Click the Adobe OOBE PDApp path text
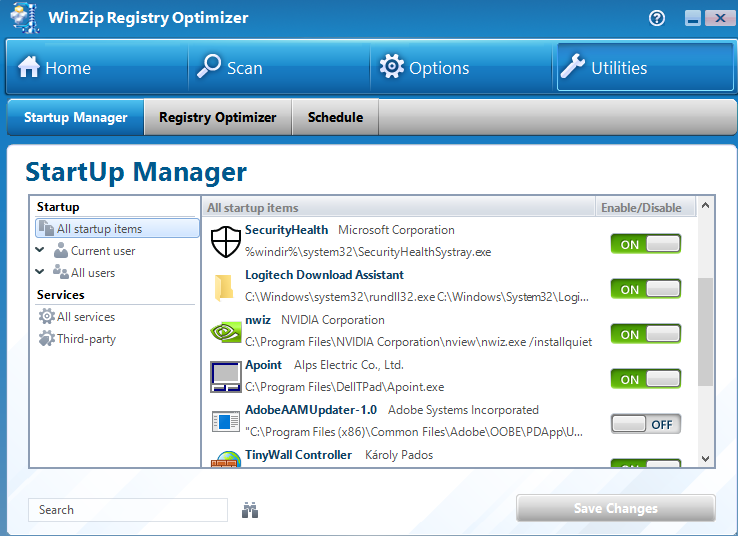This screenshot has height=536, width=738. pos(414,432)
